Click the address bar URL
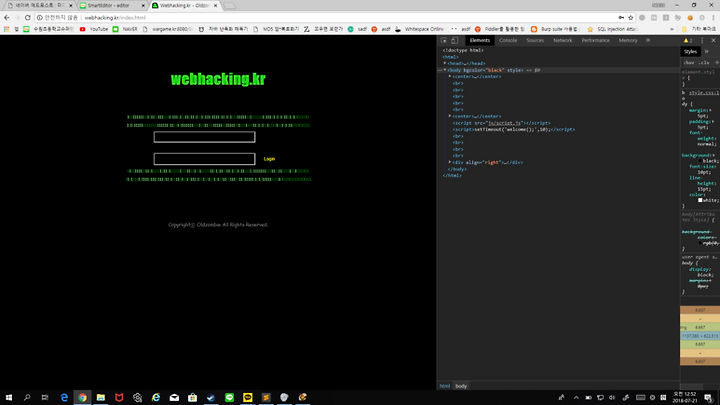The height and width of the screenshot is (405, 720). click(115, 17)
